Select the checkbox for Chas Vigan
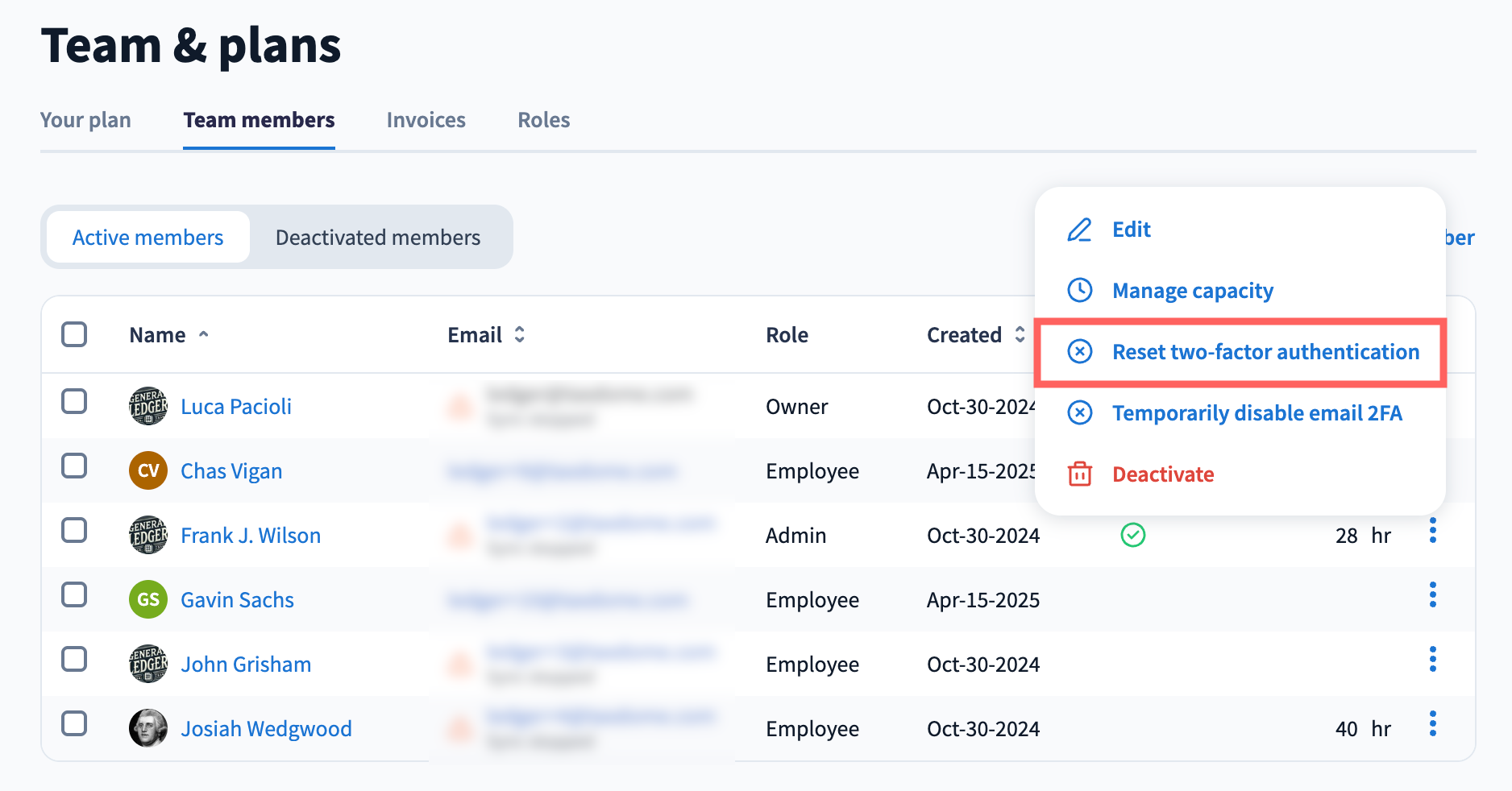Image resolution: width=1512 pixels, height=791 pixels. (x=74, y=466)
